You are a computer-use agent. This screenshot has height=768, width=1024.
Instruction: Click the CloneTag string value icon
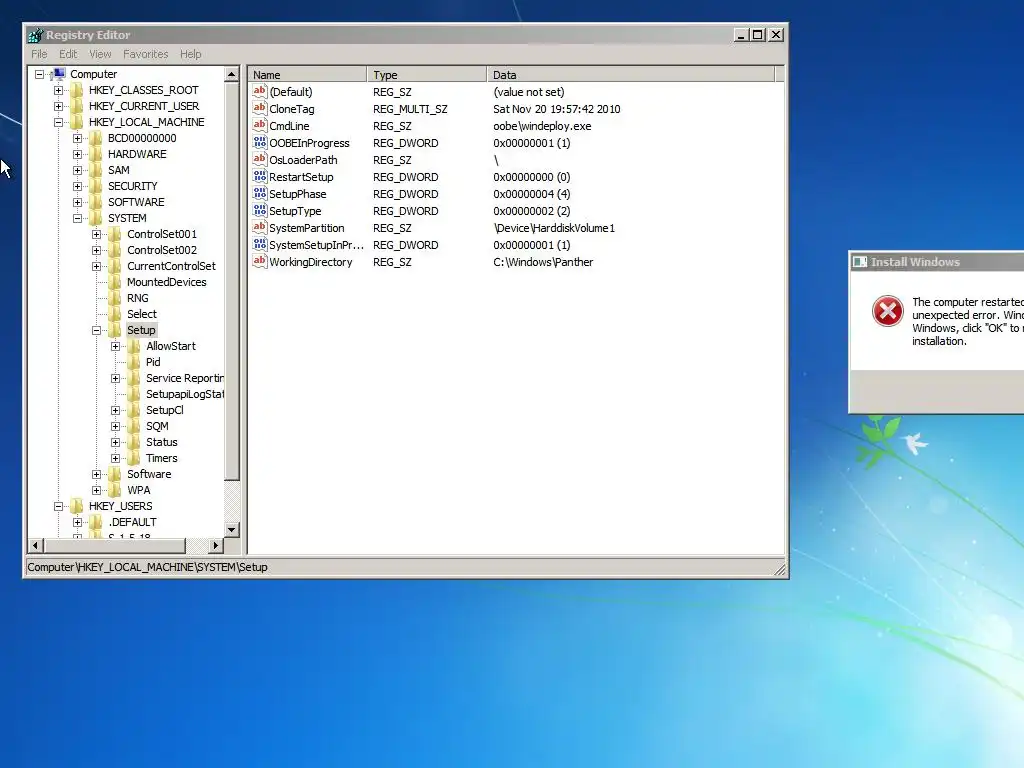259,108
